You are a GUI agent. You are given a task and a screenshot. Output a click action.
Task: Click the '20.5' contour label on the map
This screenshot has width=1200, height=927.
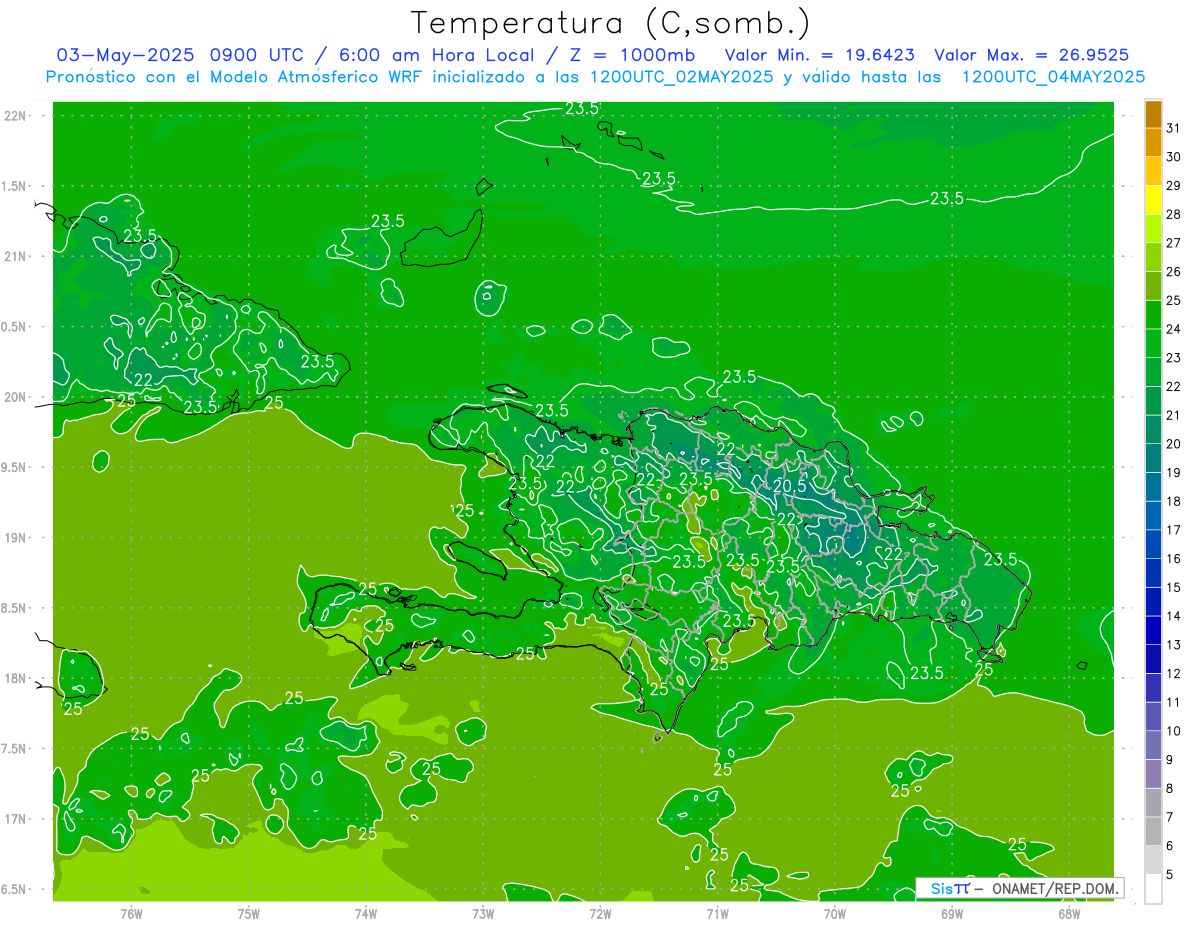(x=789, y=485)
